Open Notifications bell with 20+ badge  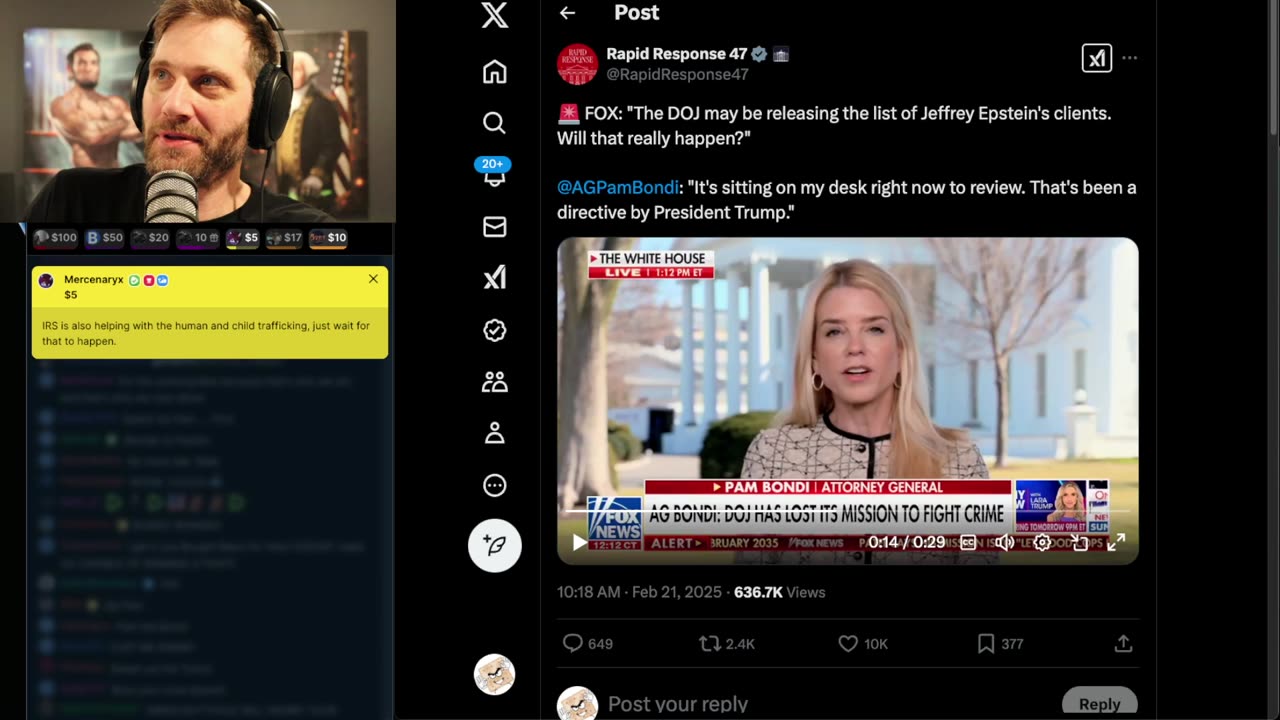pos(494,172)
